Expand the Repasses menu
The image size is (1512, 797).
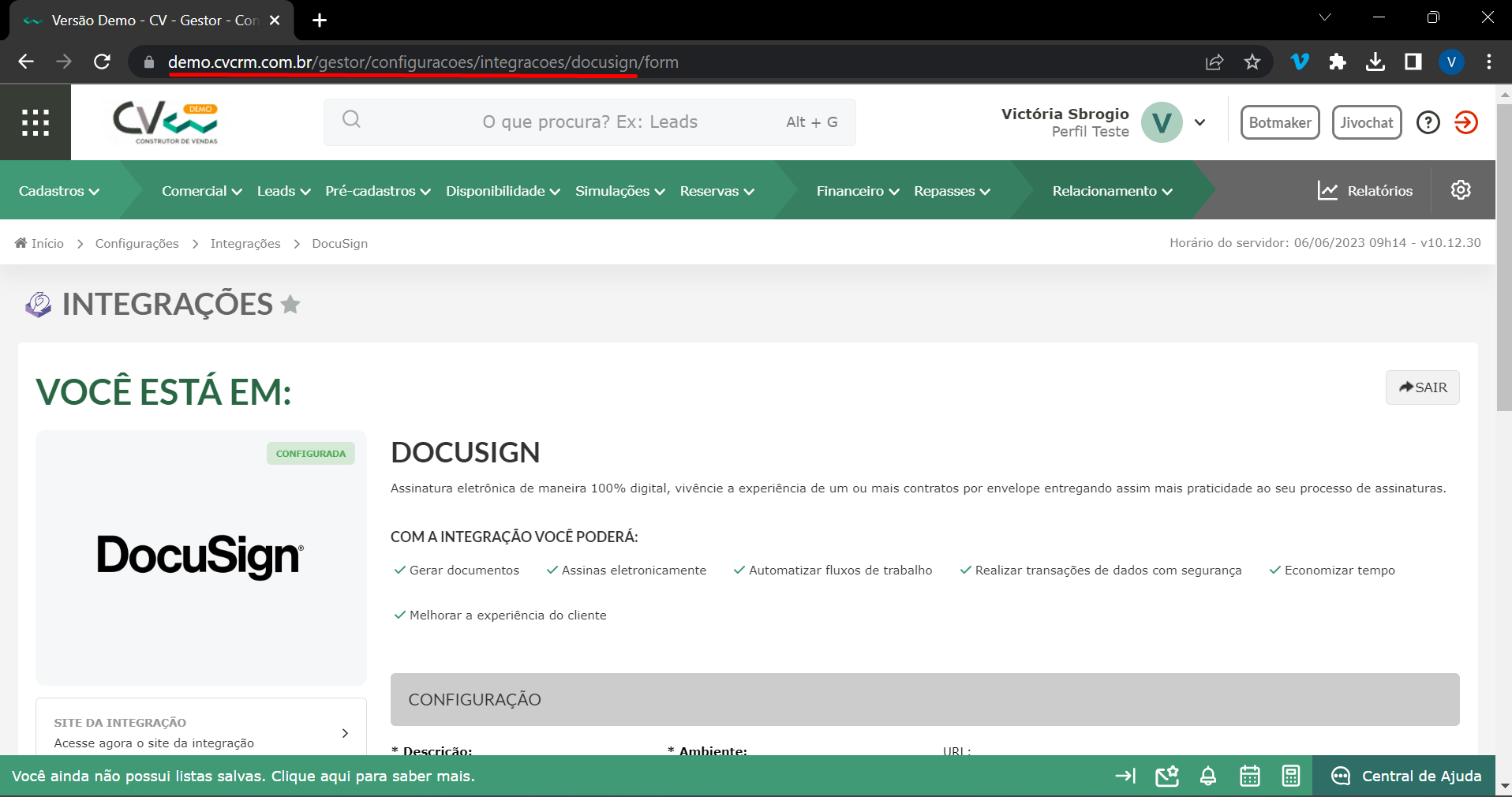[x=952, y=191]
